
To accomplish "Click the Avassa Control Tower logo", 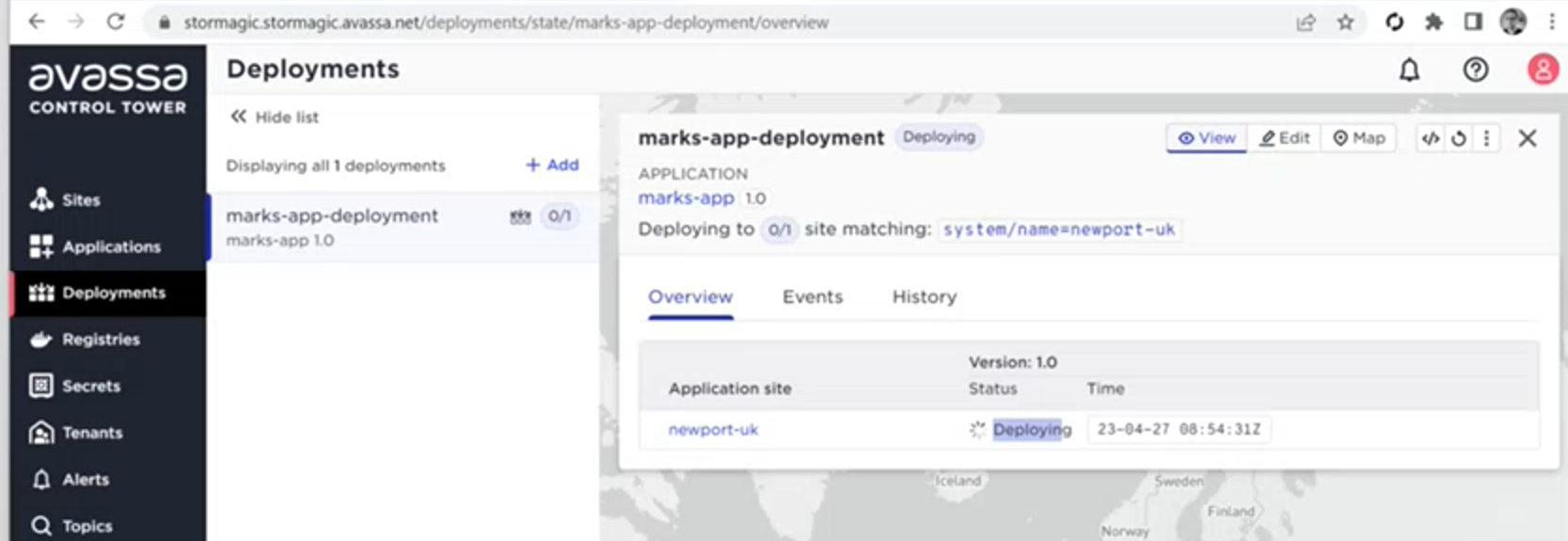I will [x=107, y=88].
